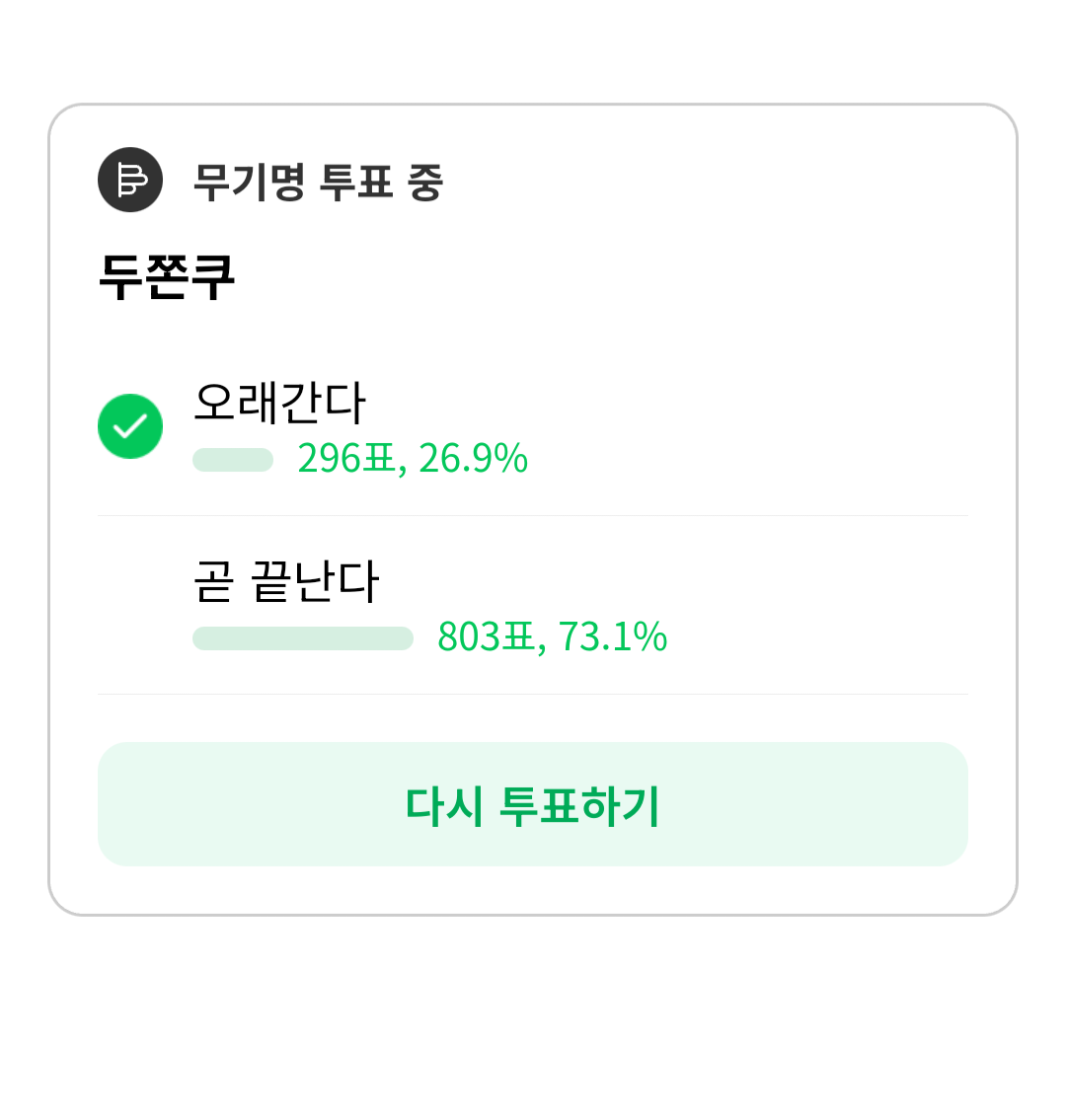Choose the 곧 끝난다 poll option
Screen dimensions: 1066x1120
[x=286, y=580]
